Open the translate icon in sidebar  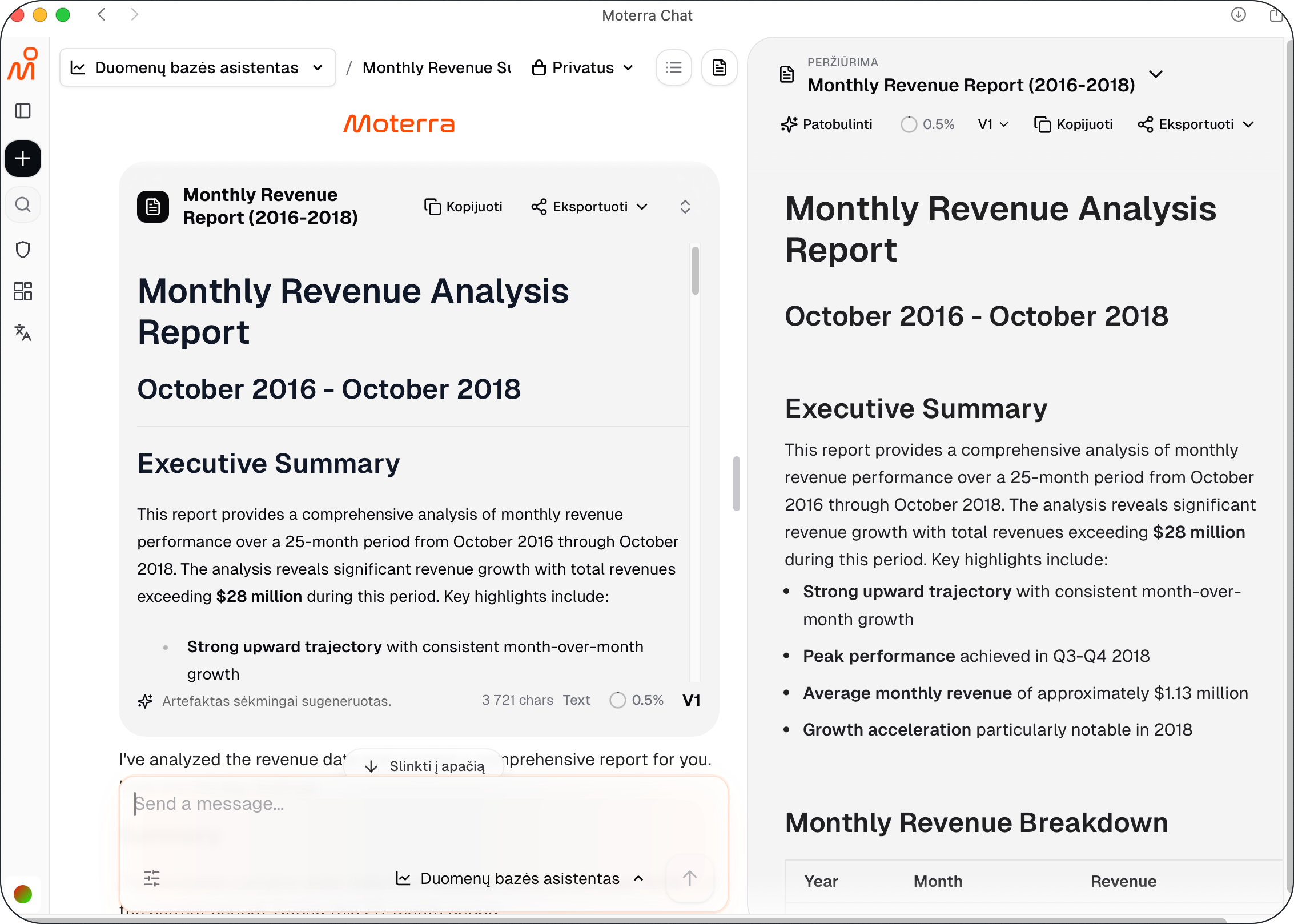pyautogui.click(x=23, y=332)
